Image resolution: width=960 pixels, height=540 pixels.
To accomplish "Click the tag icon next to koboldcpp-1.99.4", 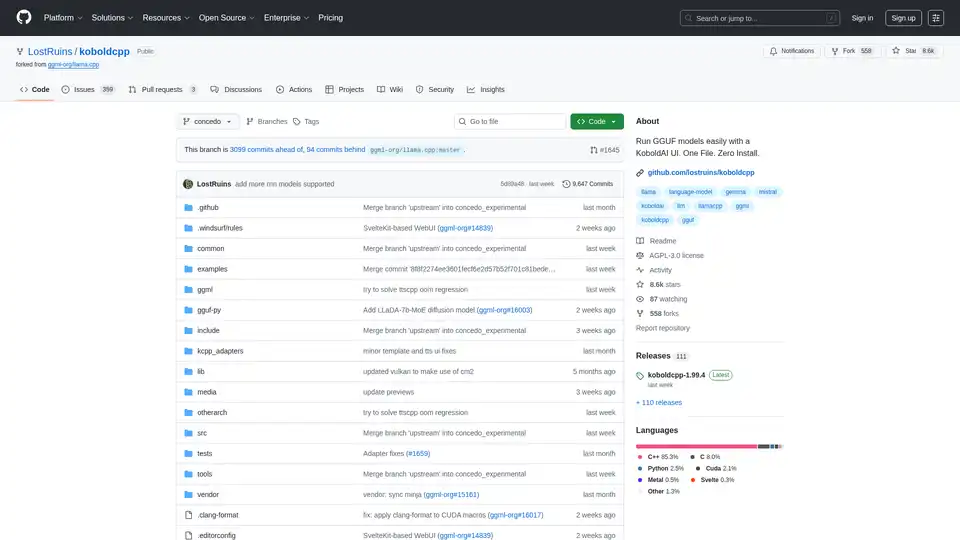I will pyautogui.click(x=640, y=375).
